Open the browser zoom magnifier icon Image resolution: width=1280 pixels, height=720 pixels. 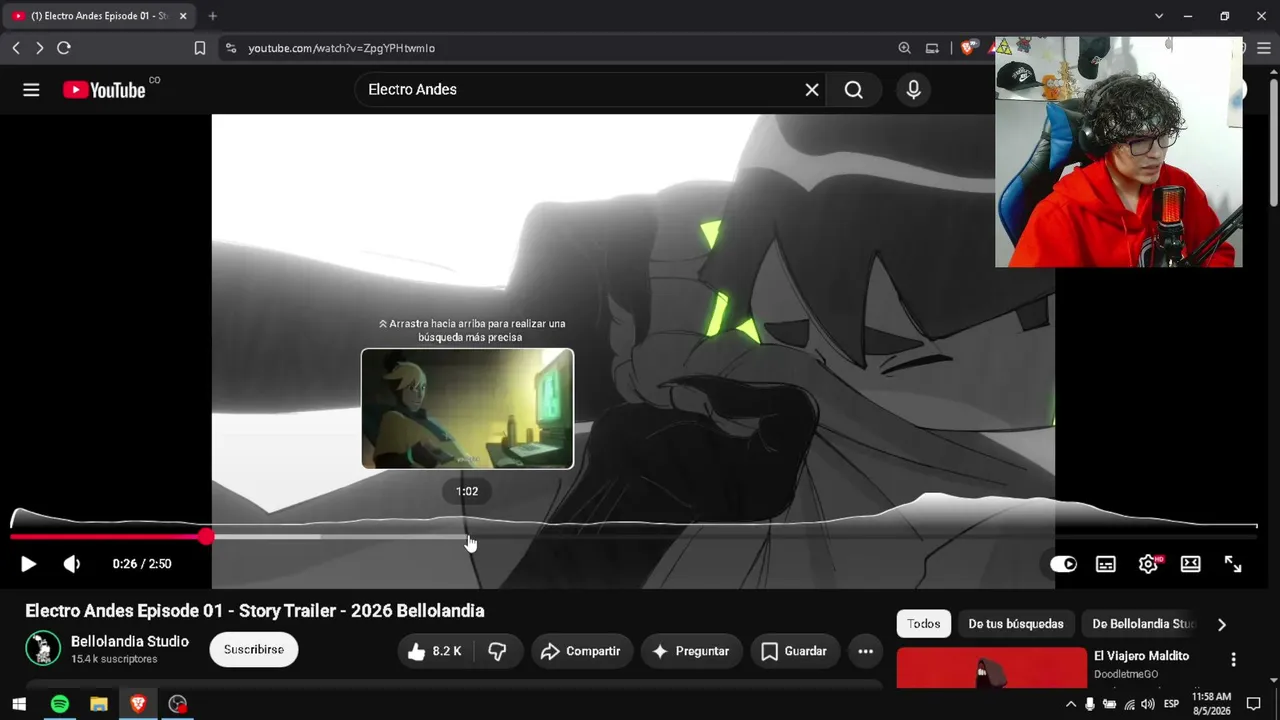904,48
